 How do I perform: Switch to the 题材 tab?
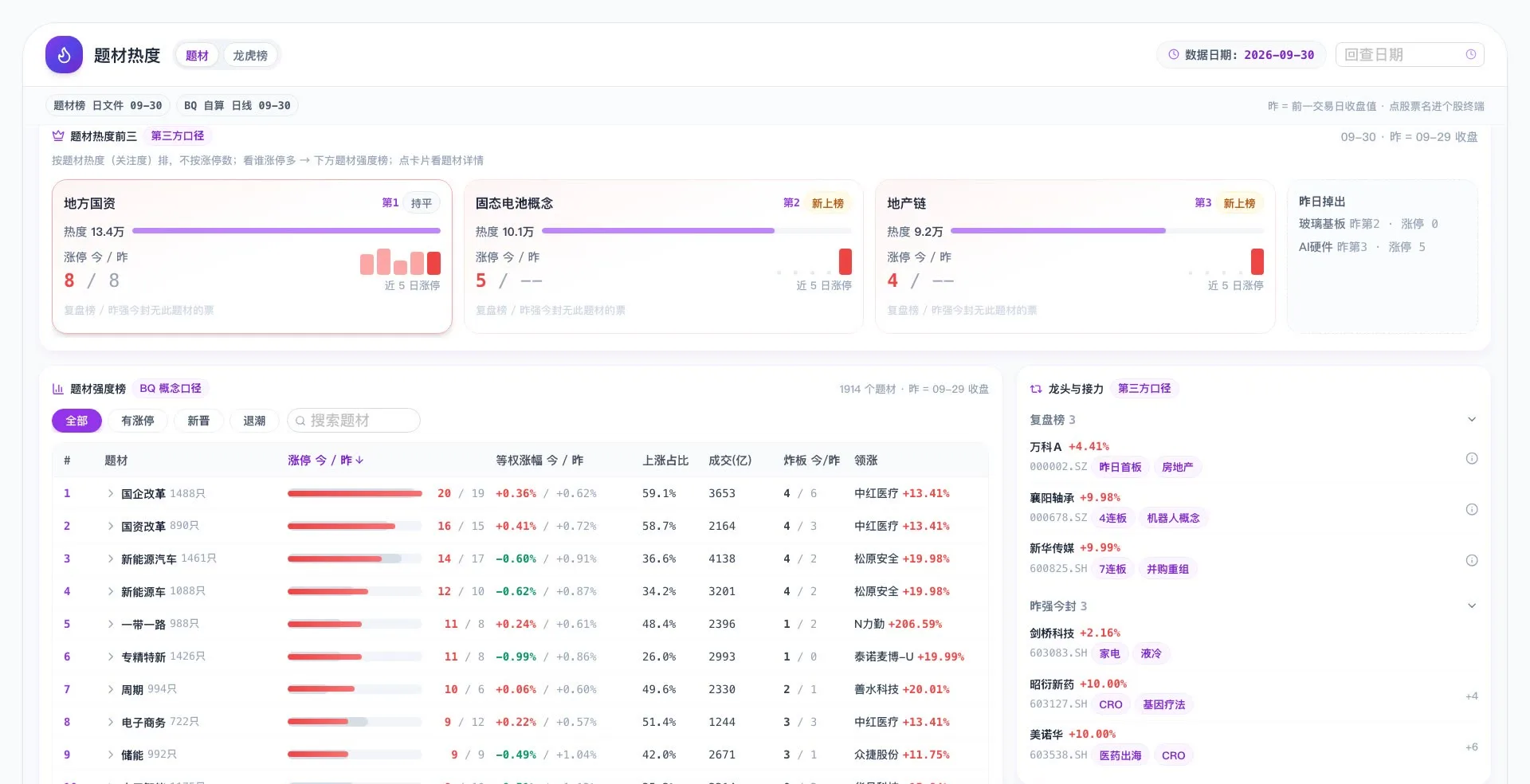point(197,56)
